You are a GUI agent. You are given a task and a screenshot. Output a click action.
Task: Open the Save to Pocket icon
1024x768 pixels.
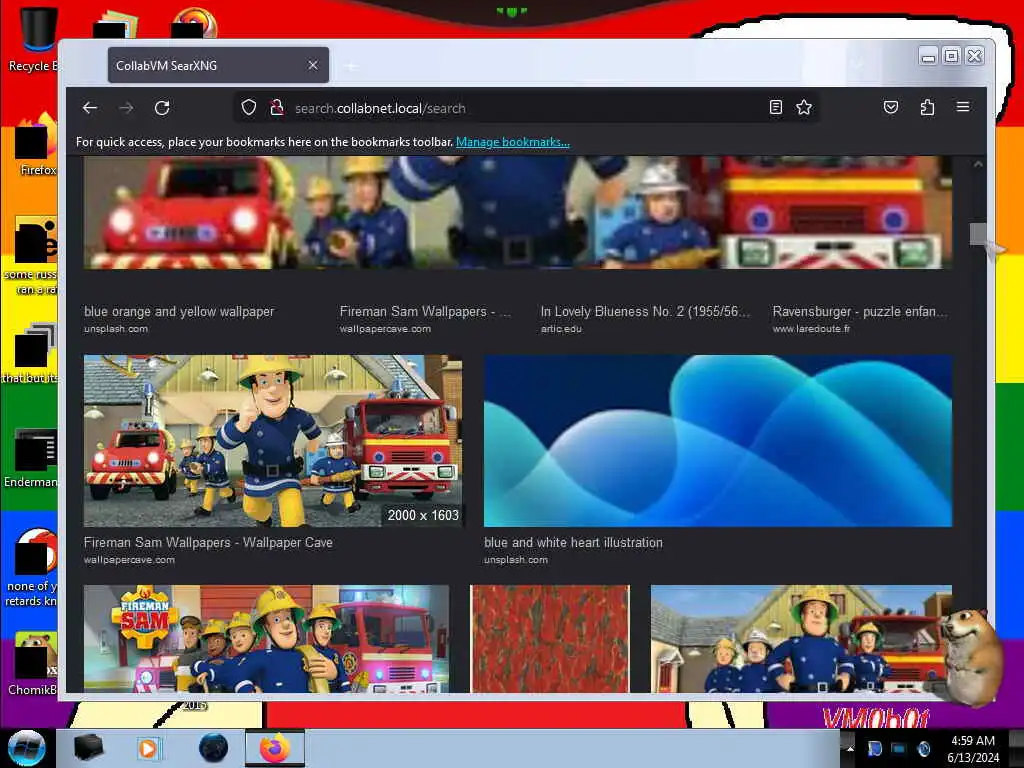(891, 107)
